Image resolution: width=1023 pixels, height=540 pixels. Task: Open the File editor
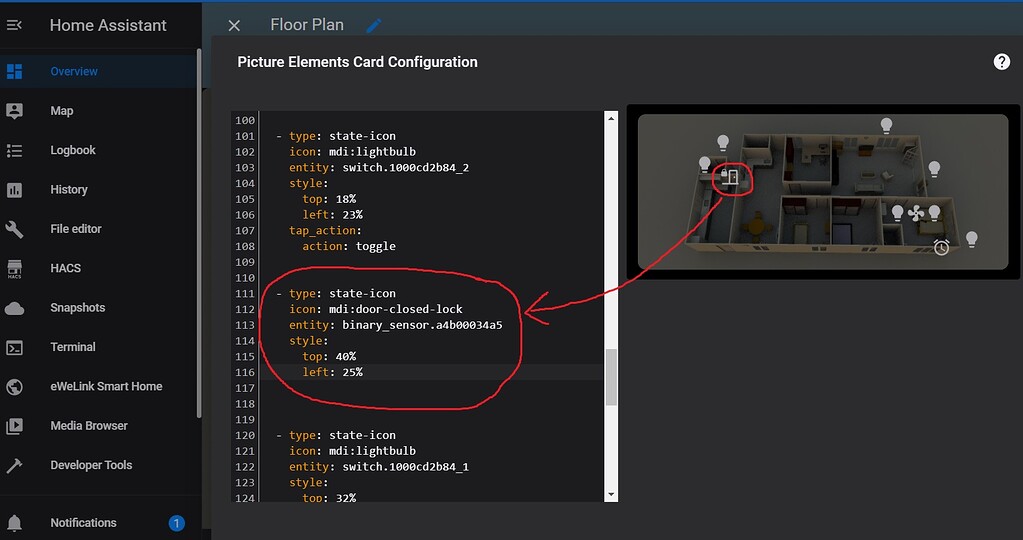76,229
